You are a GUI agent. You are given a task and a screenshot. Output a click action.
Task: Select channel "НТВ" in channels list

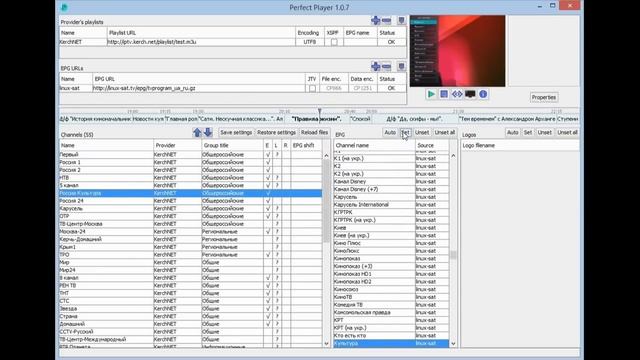point(190,178)
